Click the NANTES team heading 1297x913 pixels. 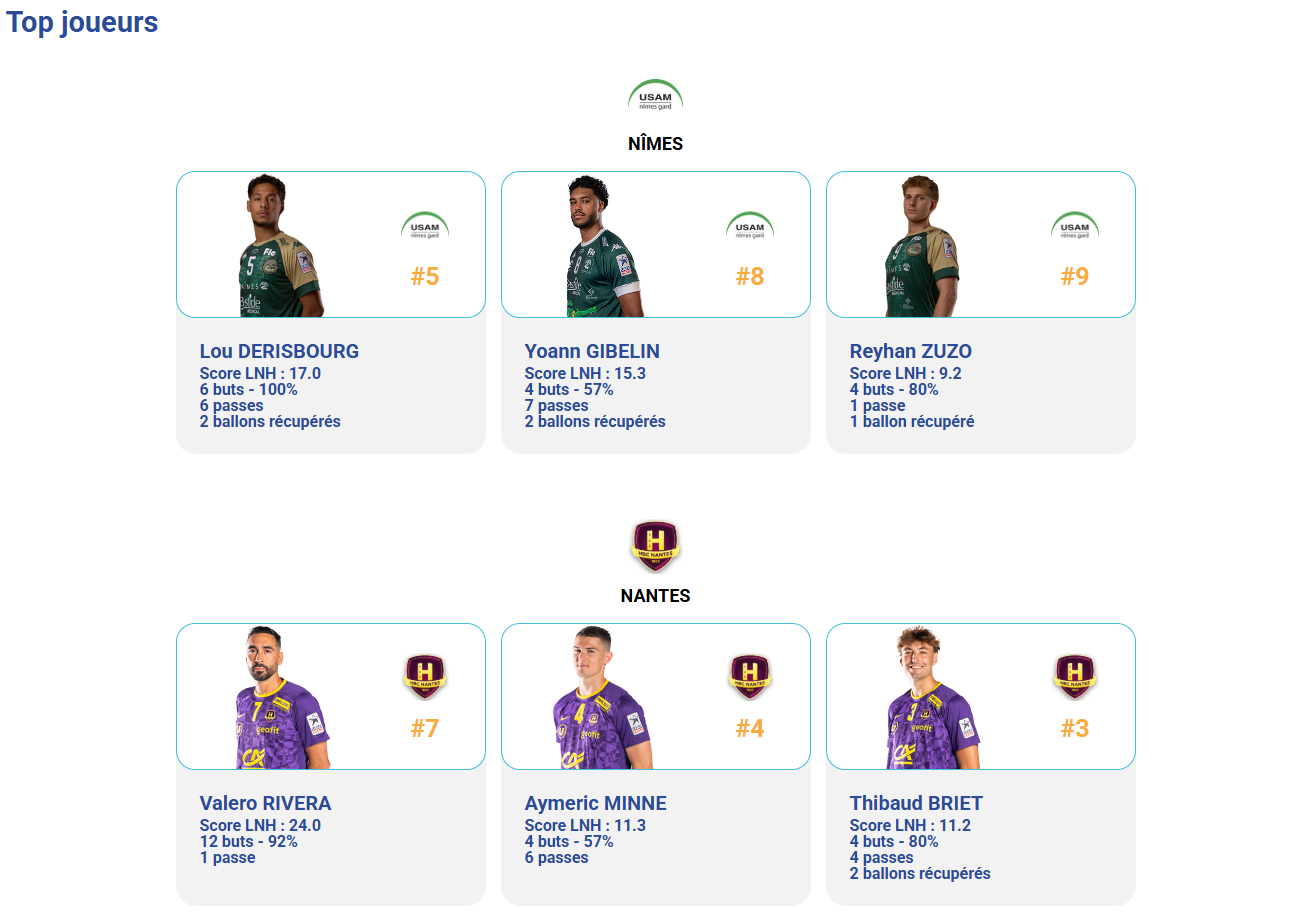pyautogui.click(x=655, y=596)
